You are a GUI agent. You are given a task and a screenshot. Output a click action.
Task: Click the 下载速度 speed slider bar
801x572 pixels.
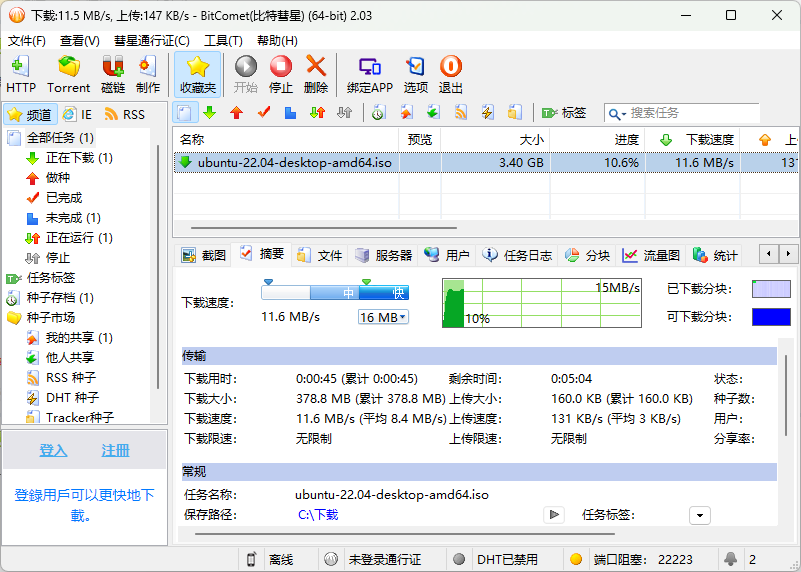coord(335,292)
